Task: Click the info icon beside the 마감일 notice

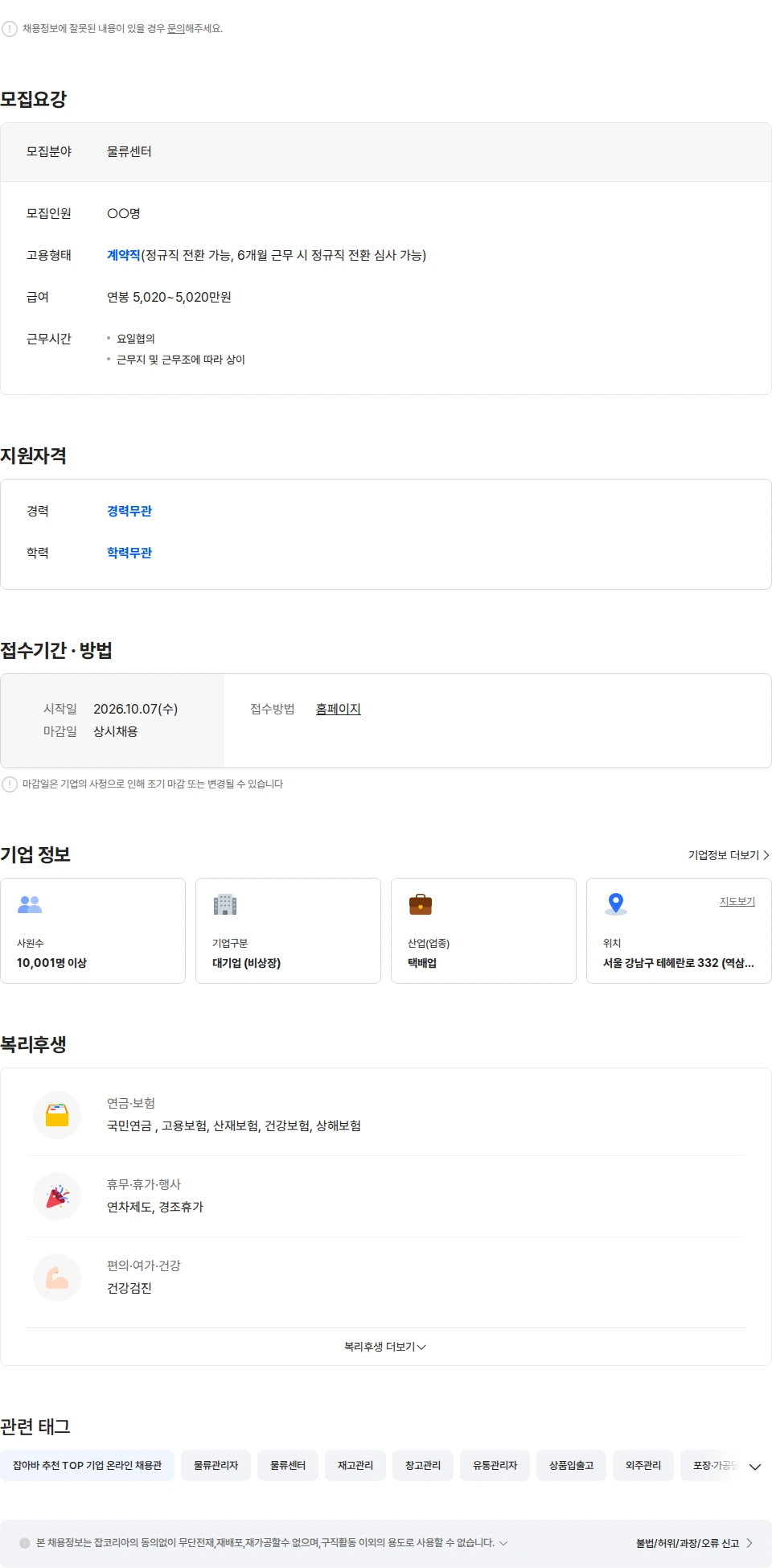Action: pyautogui.click(x=10, y=784)
